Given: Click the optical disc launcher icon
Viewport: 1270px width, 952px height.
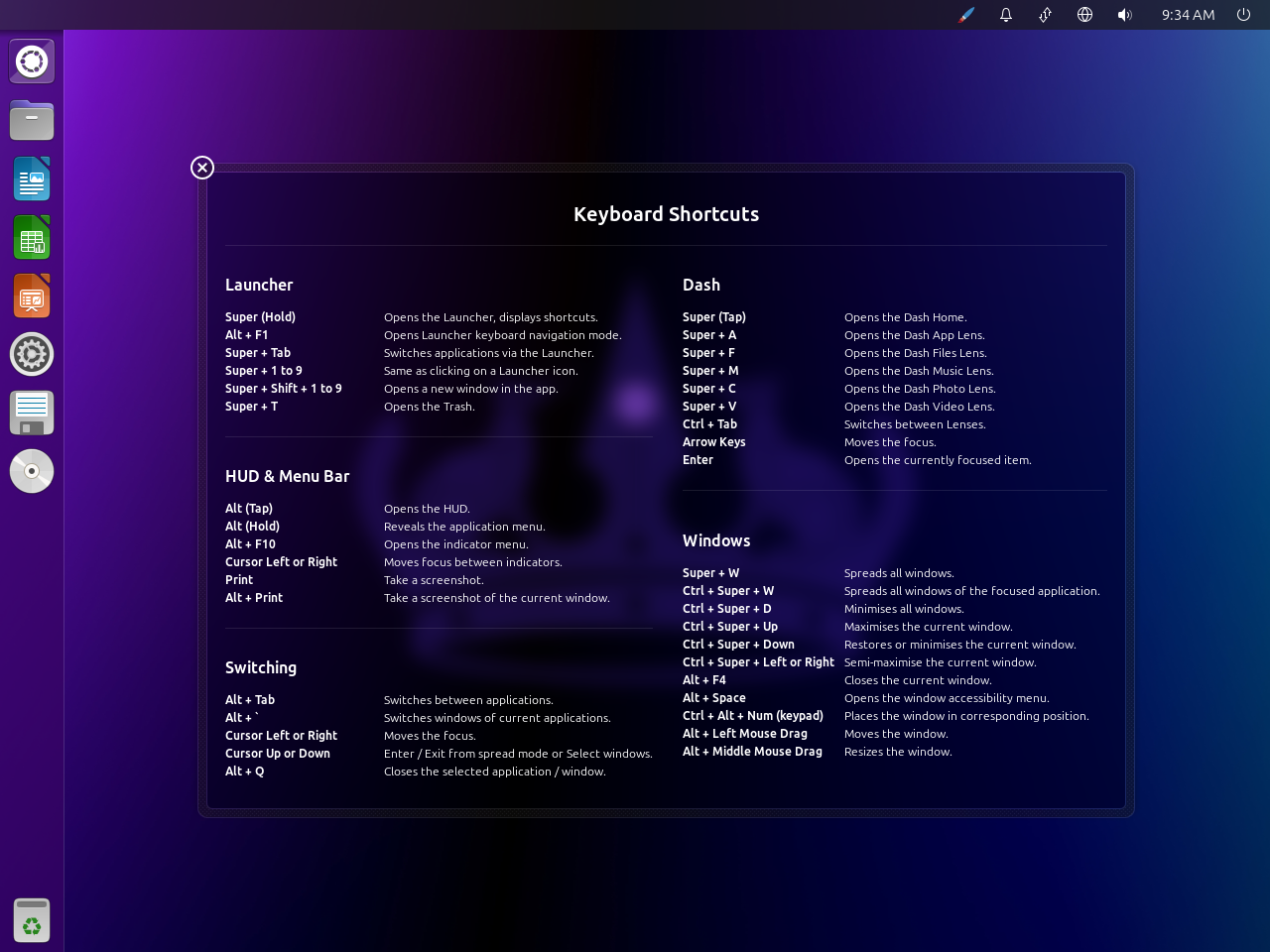Looking at the screenshot, I should 32,471.
